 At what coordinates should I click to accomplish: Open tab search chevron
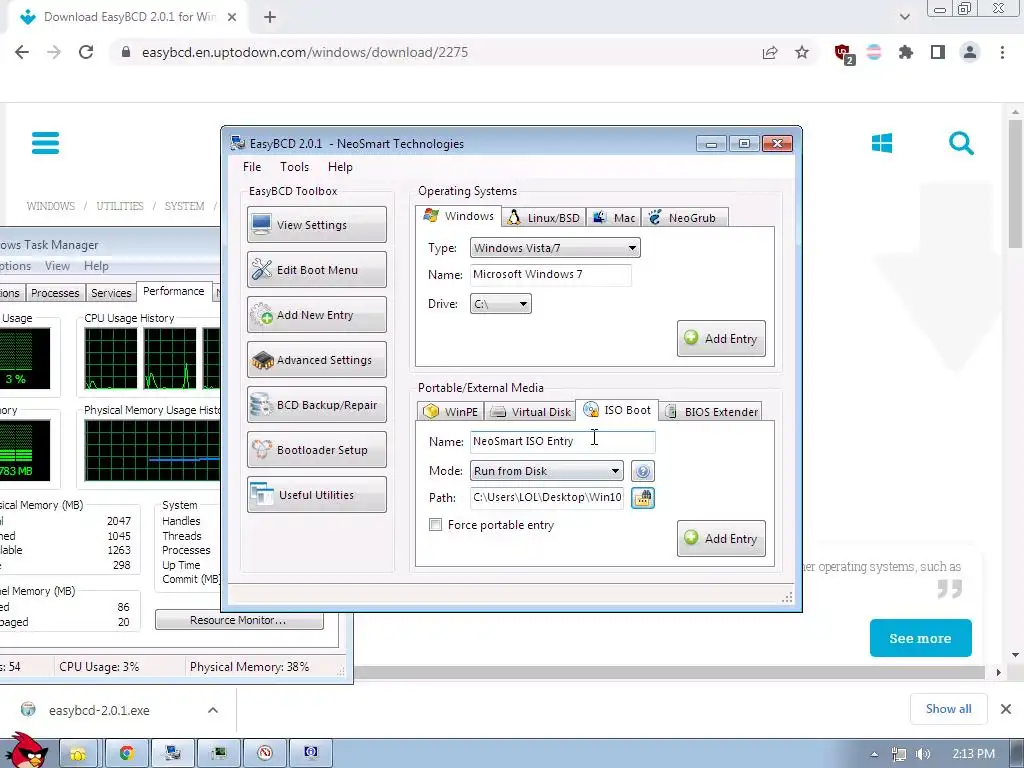tap(904, 17)
